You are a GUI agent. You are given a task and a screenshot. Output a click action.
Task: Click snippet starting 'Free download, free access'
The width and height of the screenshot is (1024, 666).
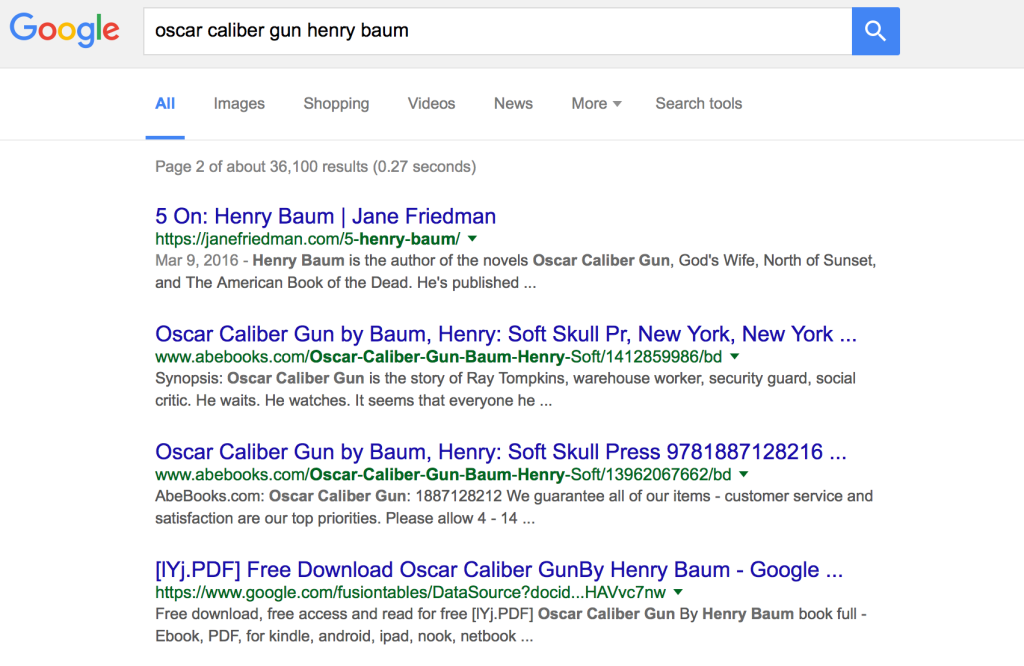(511, 625)
